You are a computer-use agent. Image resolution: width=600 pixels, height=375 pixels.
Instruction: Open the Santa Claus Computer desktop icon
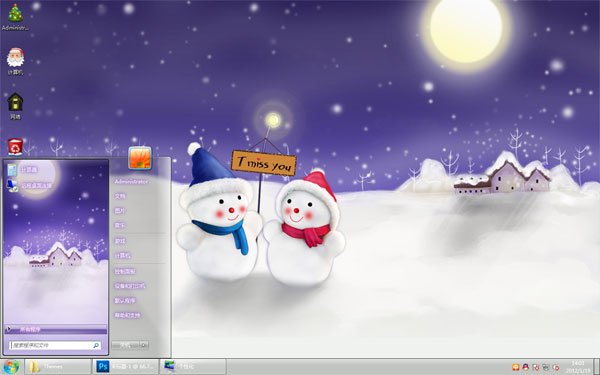coord(15,61)
